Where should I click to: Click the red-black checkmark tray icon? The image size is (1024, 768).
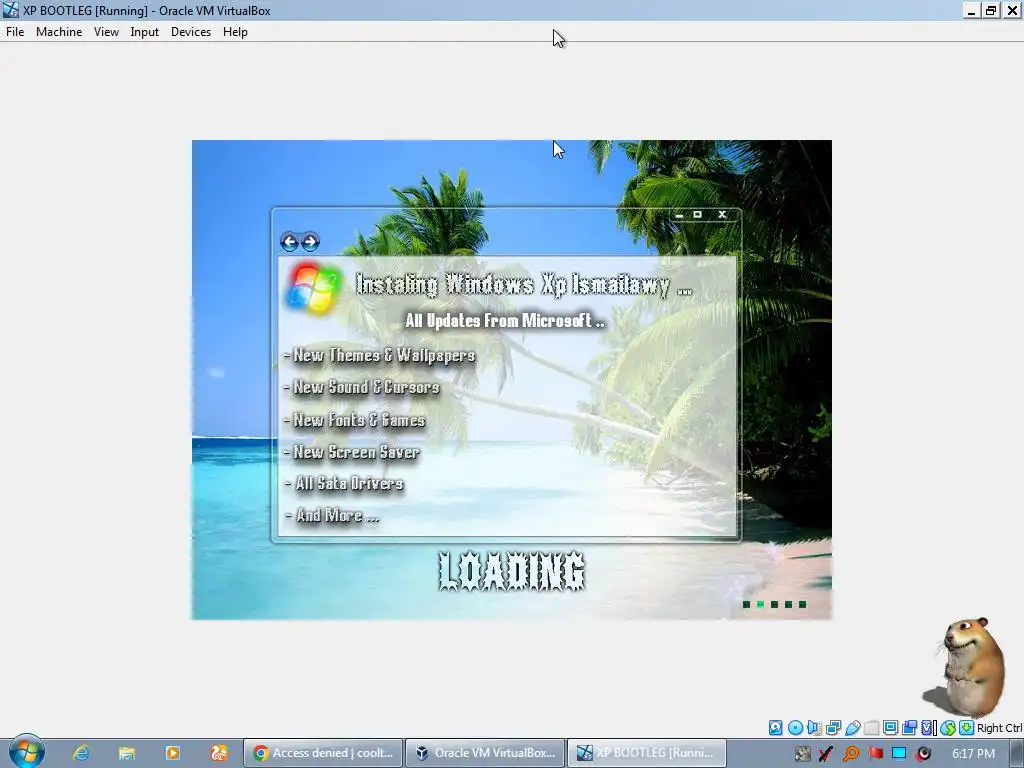point(826,754)
